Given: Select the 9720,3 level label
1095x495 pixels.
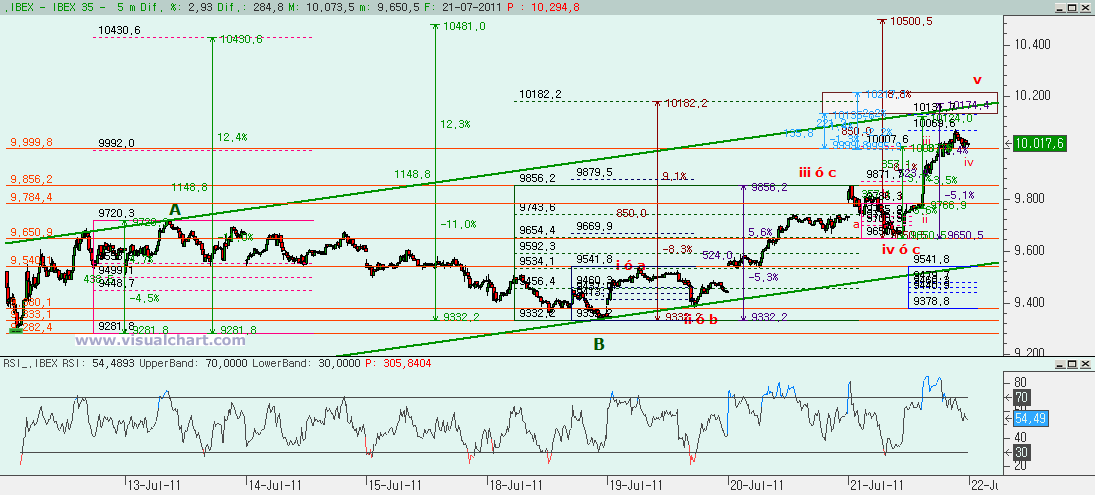Looking at the screenshot, I should coord(117,212).
